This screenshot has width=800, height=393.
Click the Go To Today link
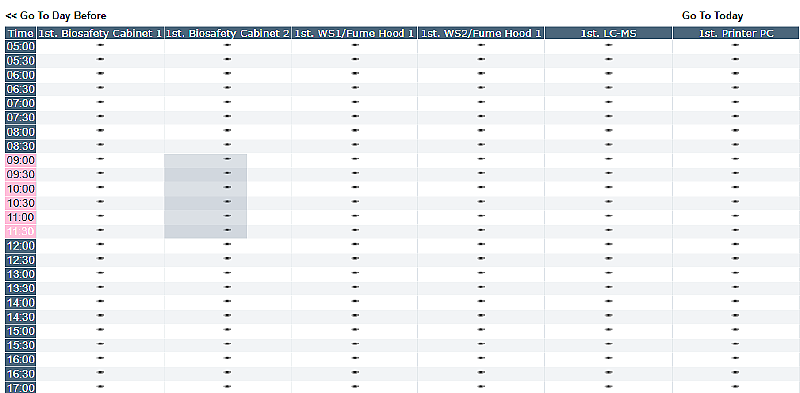[x=712, y=16]
